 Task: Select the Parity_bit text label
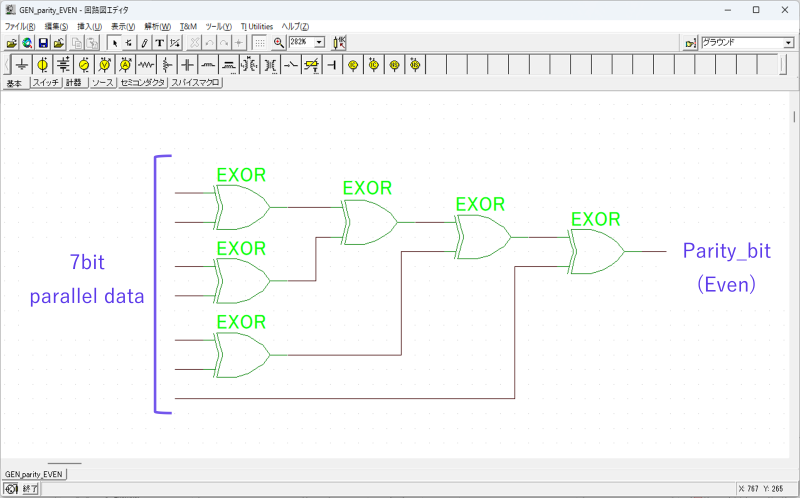[x=727, y=251]
